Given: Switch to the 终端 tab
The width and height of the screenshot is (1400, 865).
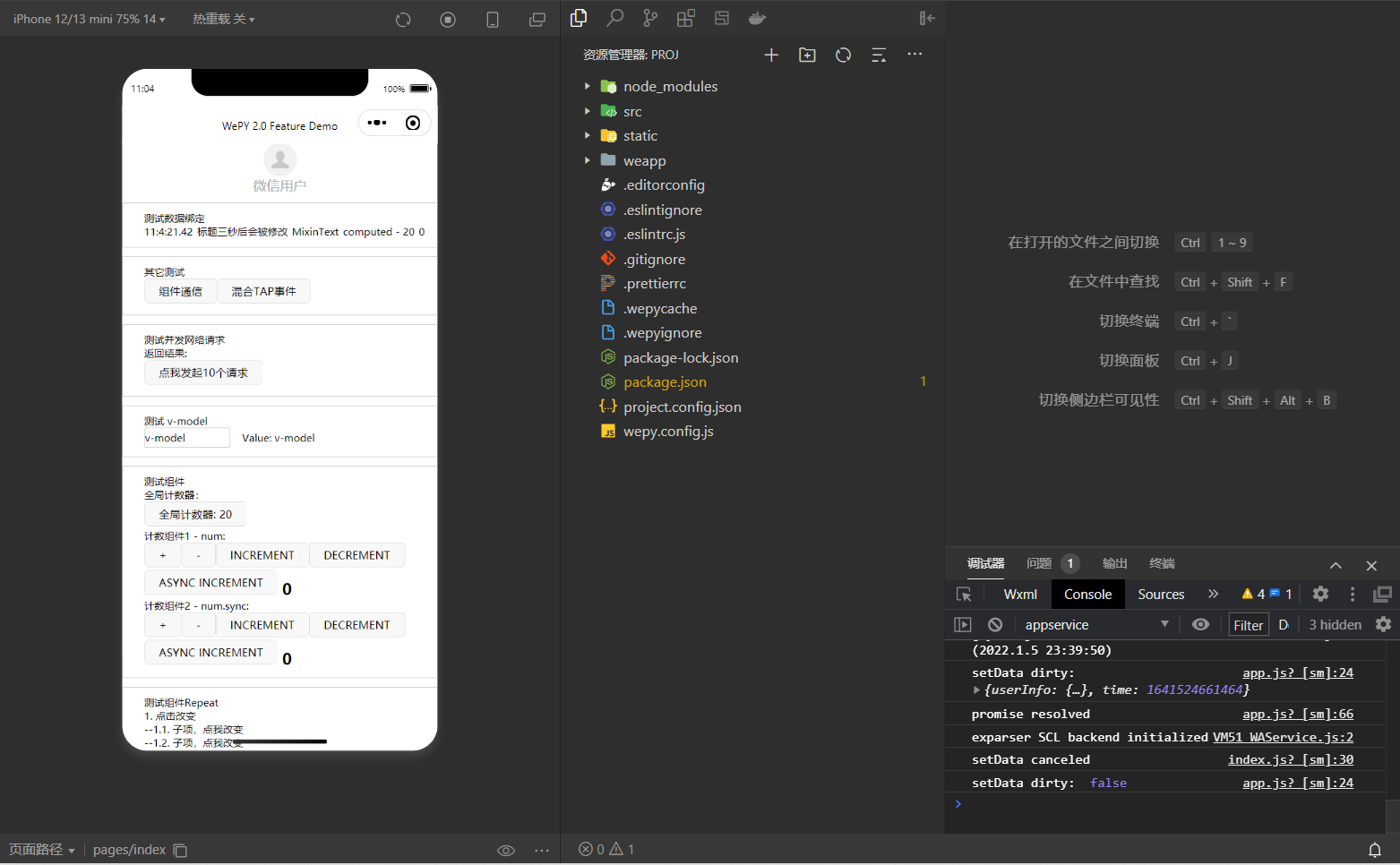Looking at the screenshot, I should click(1162, 563).
